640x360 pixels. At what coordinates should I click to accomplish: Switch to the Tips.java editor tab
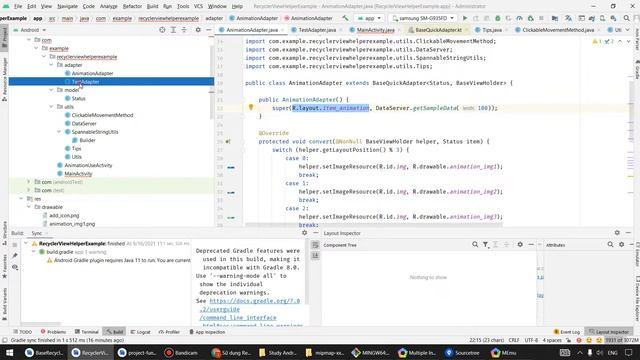(x=492, y=30)
